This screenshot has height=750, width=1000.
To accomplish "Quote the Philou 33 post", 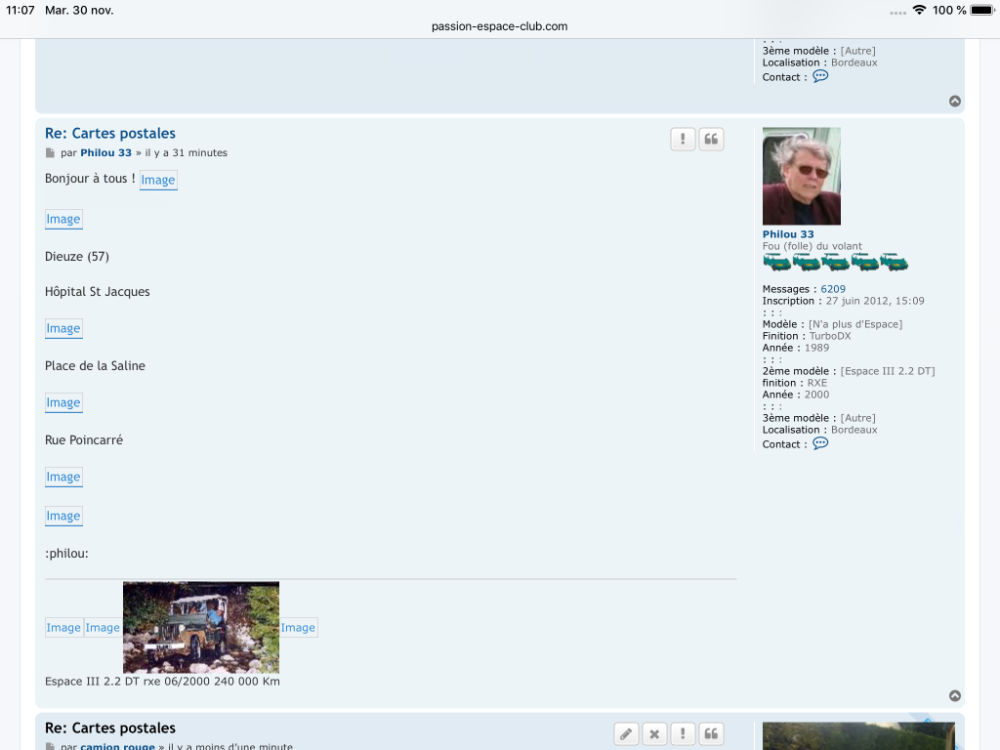I will (711, 140).
